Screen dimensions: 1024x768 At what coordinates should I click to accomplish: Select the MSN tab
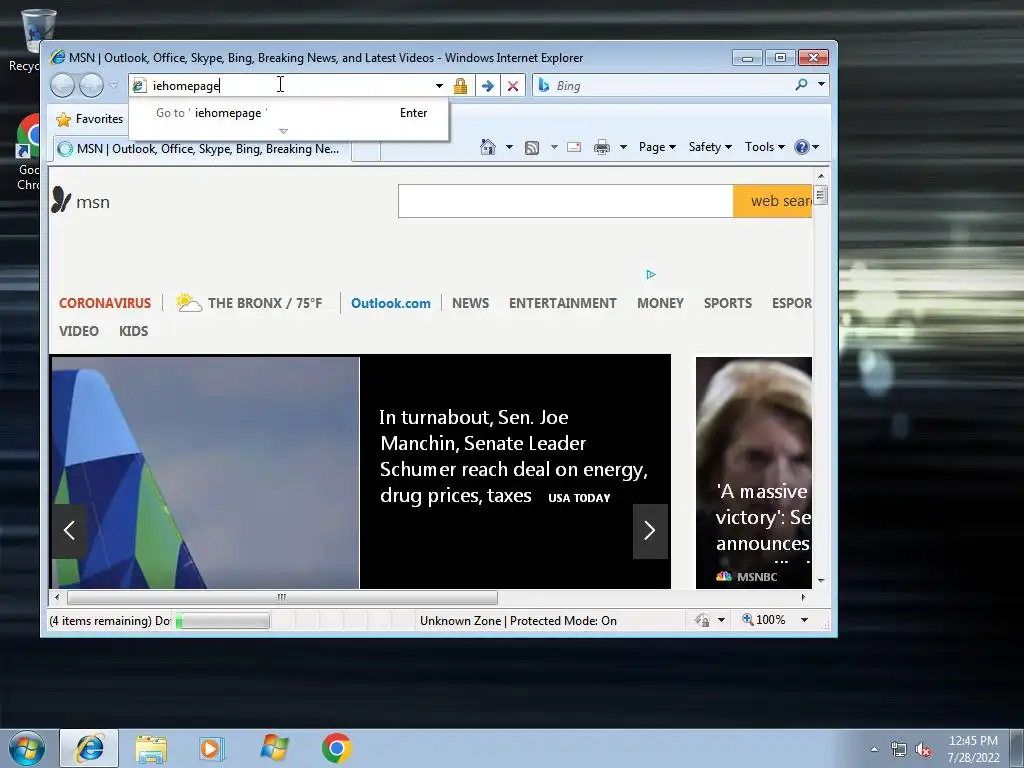coord(202,149)
